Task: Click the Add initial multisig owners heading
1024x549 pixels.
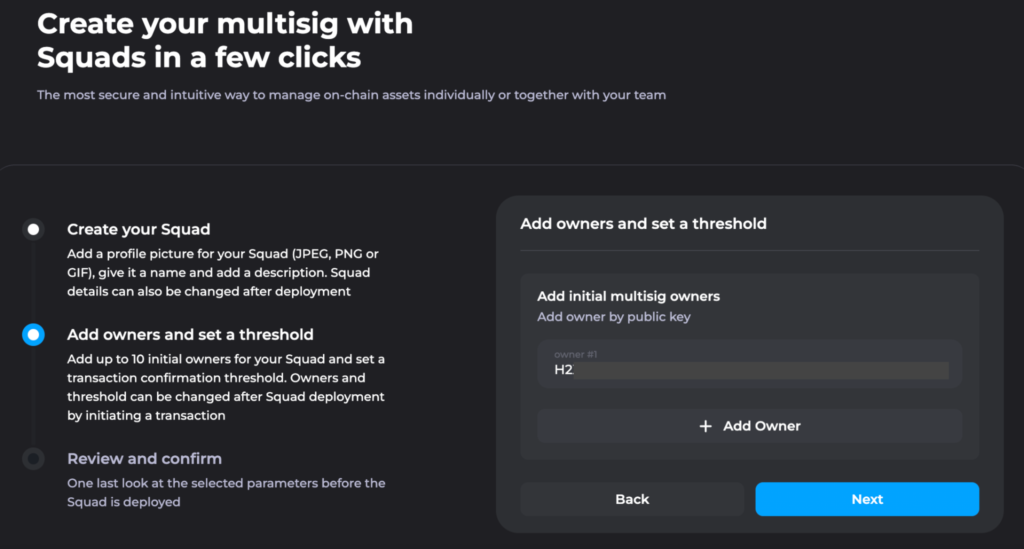Action: [x=628, y=296]
